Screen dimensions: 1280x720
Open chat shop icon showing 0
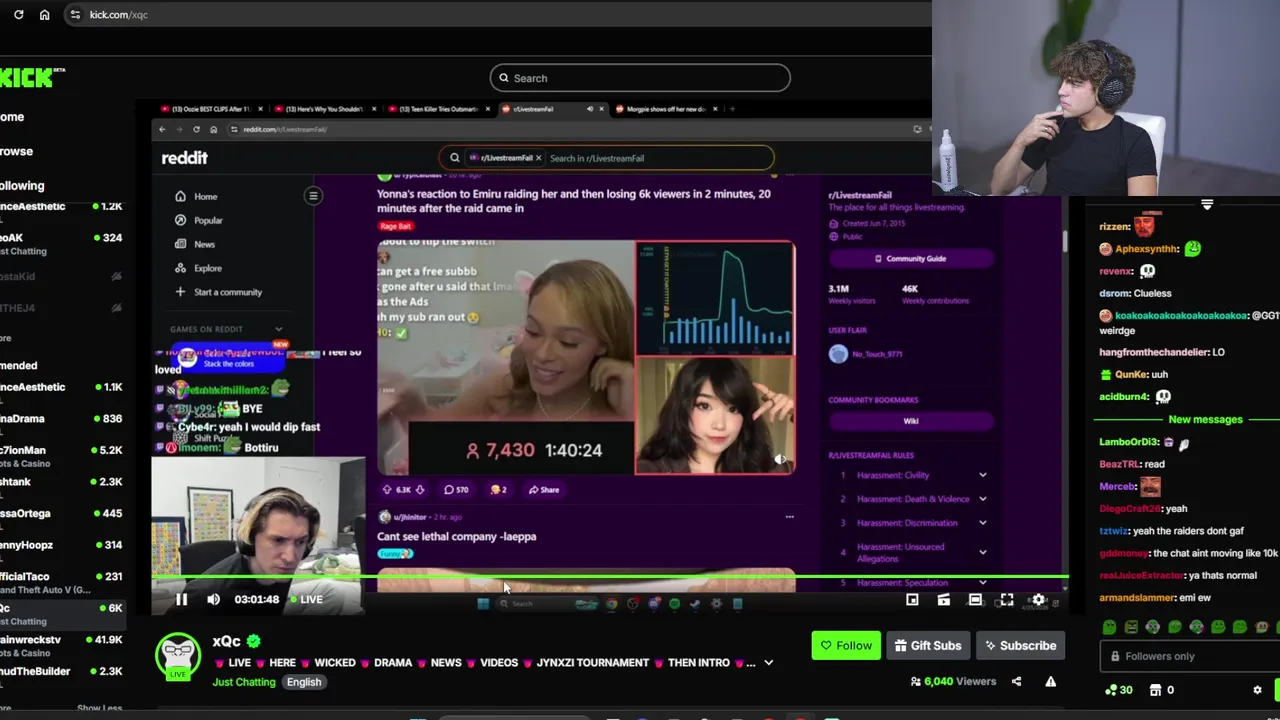click(1163, 690)
